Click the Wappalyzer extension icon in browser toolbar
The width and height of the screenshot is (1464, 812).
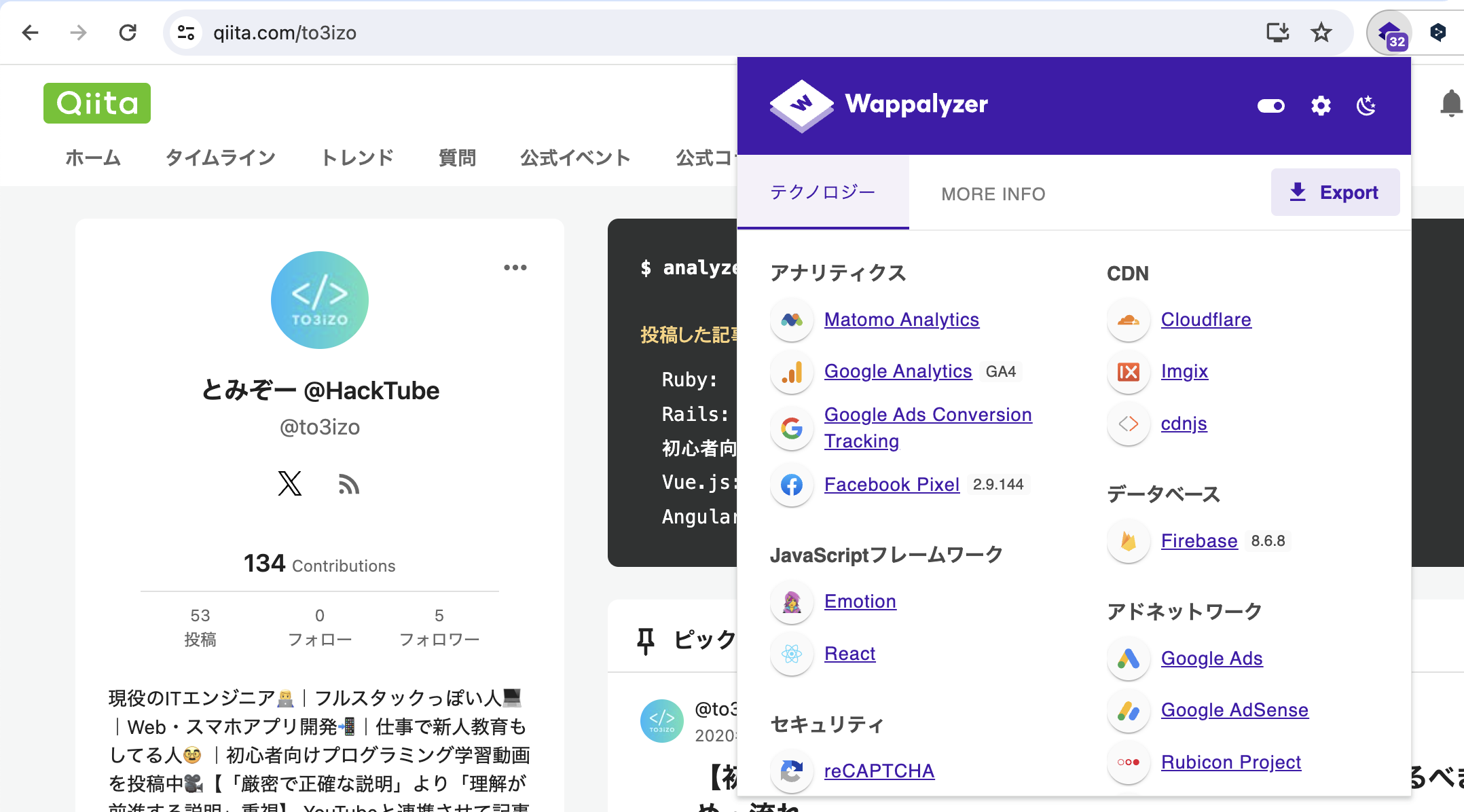pos(1389,32)
